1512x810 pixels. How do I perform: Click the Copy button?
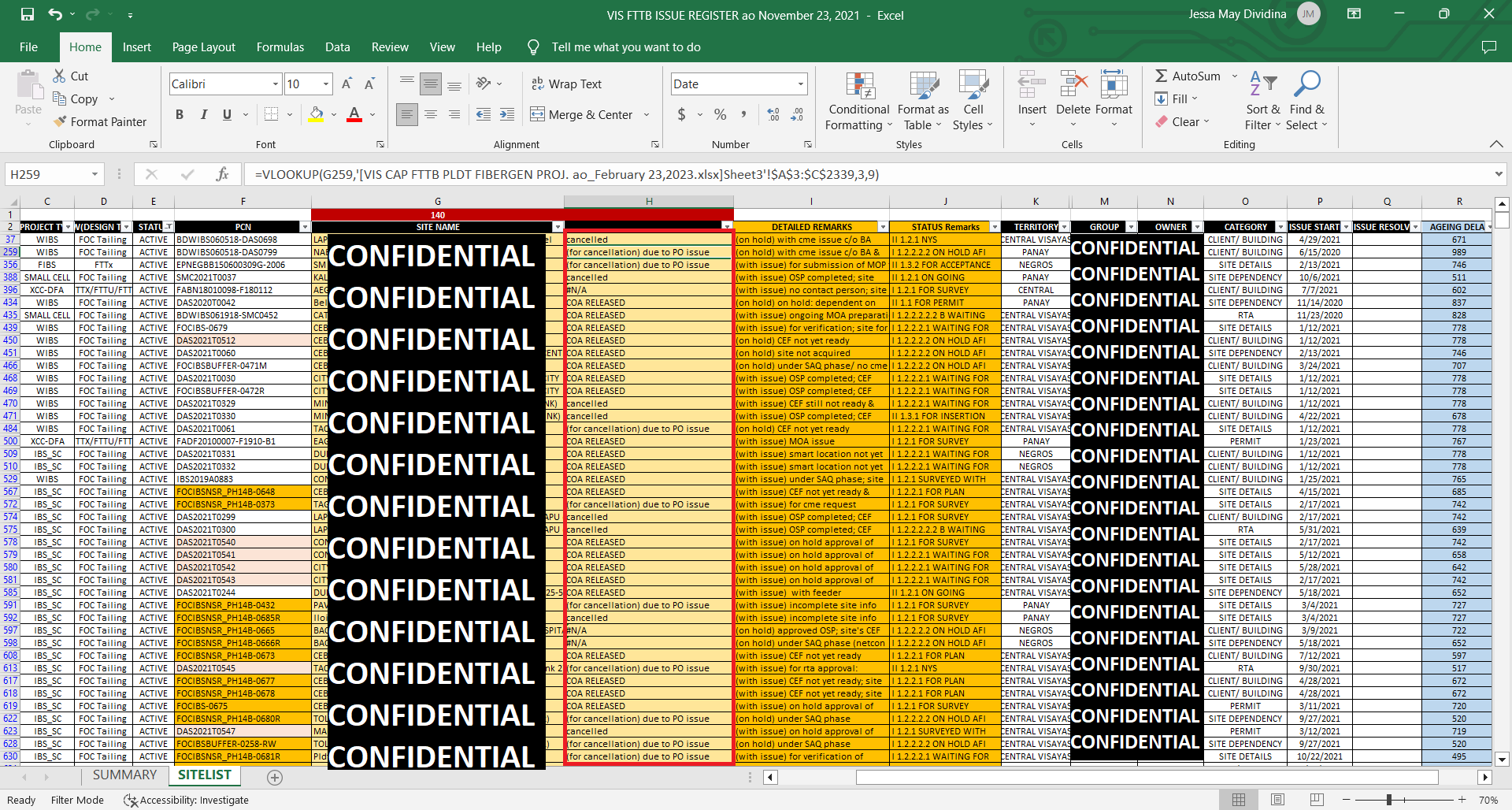point(76,98)
